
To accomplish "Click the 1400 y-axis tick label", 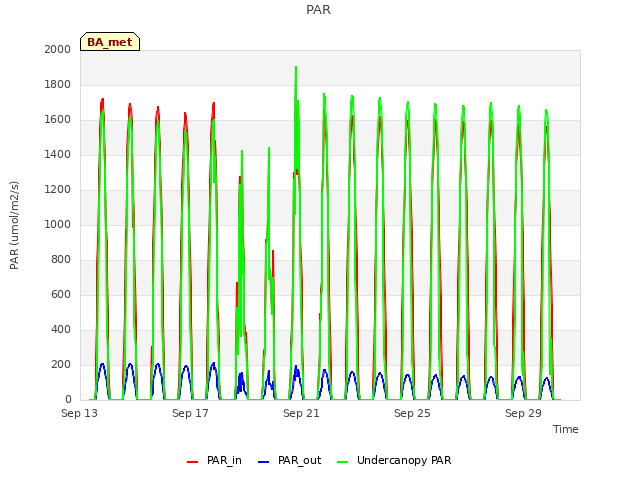I will point(58,154).
